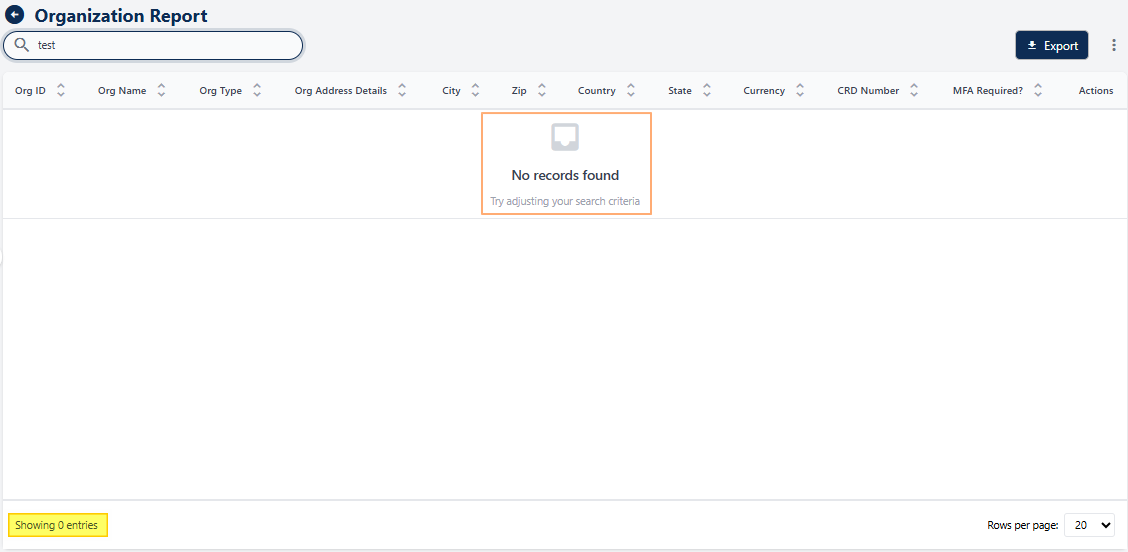The width and height of the screenshot is (1128, 552).
Task: Sort by State using its sort arrows
Action: click(707, 90)
